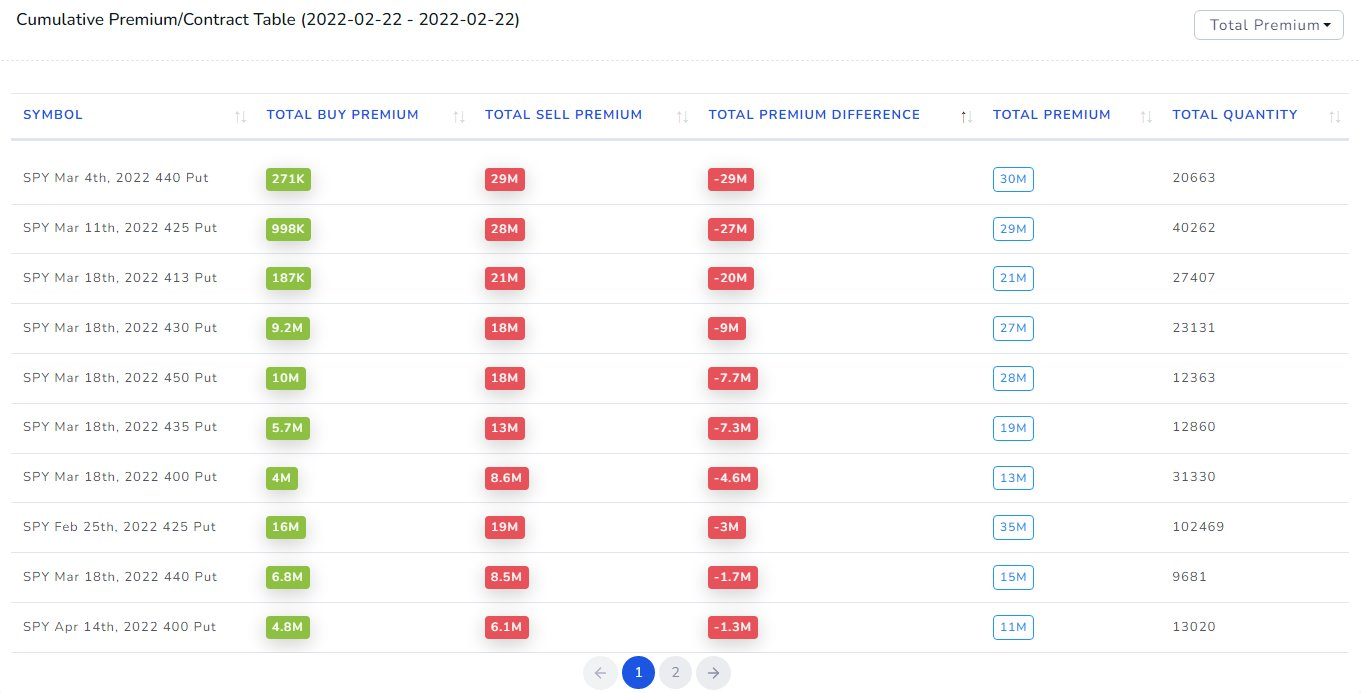Select SPY Mar 11th, 2022 425 Put
The height and width of the screenshot is (693, 1361).
point(120,228)
